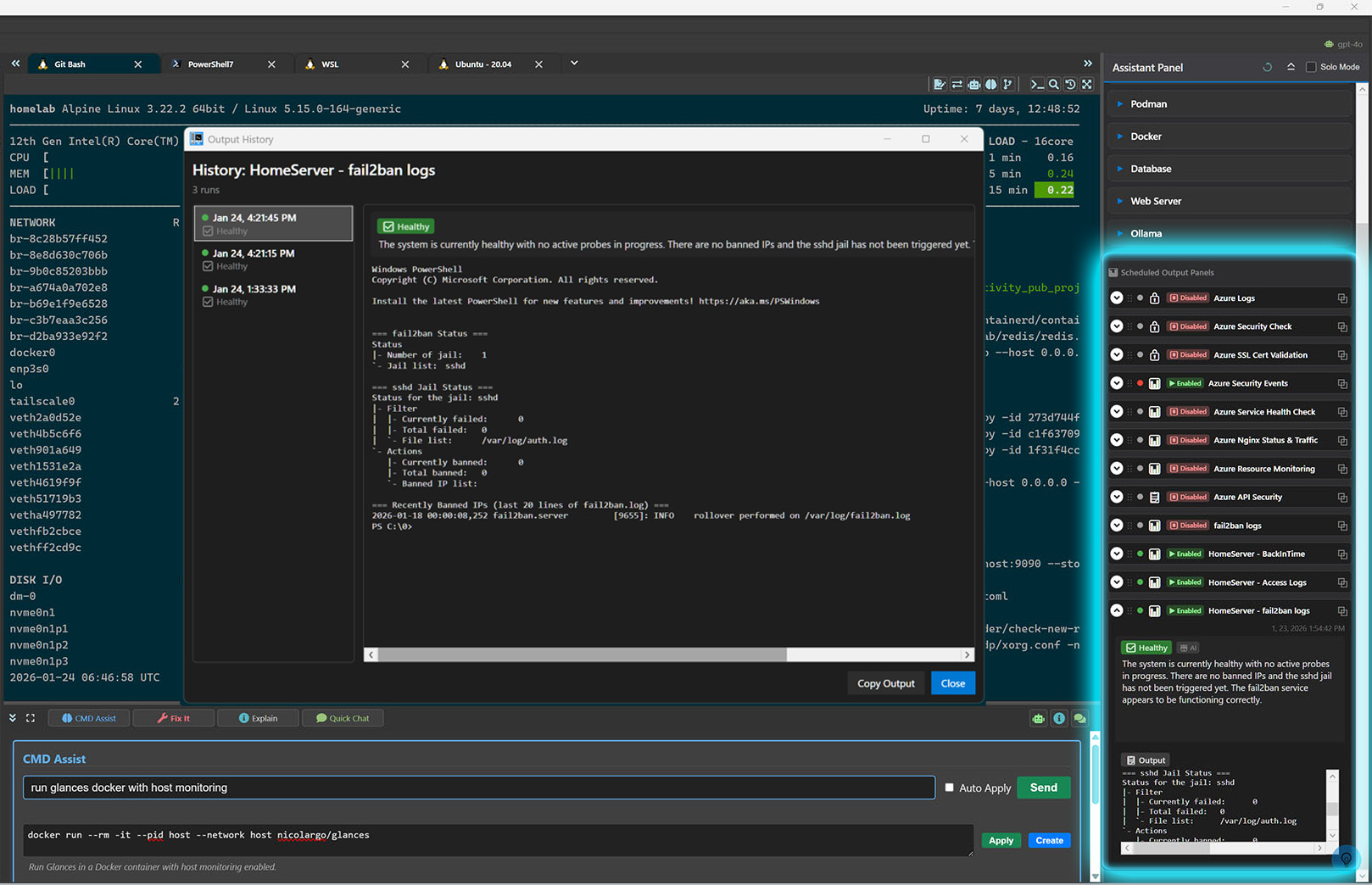Click the history clock icon in toolbar
This screenshot has width=1372, height=885.
1070,85
